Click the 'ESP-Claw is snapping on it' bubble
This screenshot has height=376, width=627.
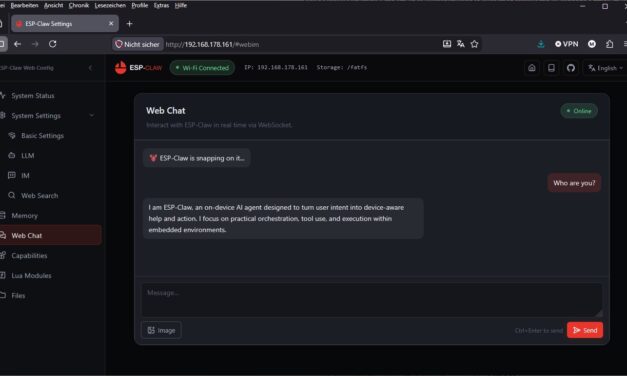point(197,158)
